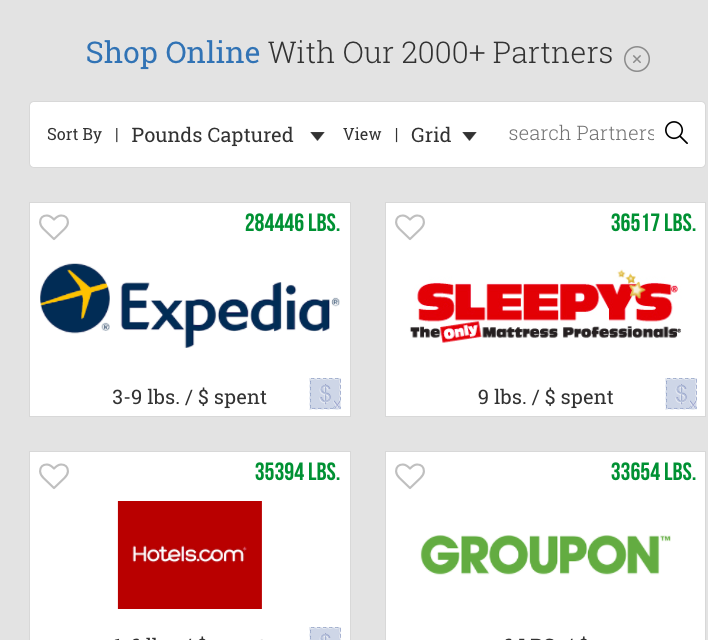Click the 284446 LBS. label on Expedia
Image resolution: width=708 pixels, height=640 pixels.
(293, 223)
